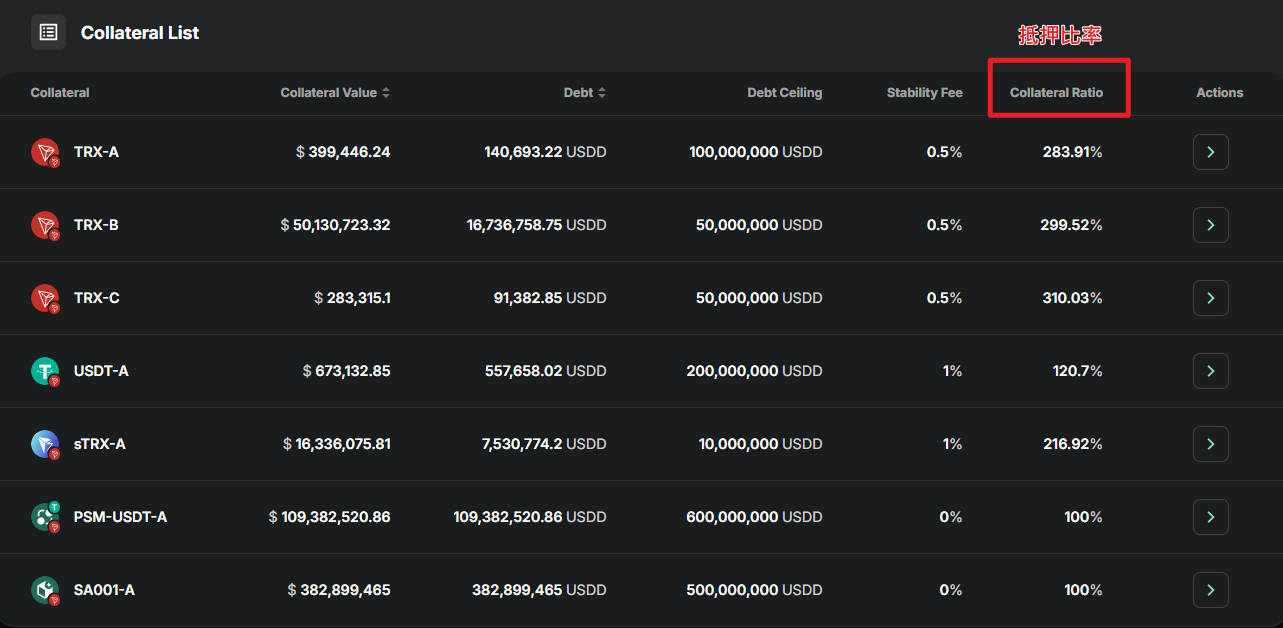Open the TRX-A action arrow

1210,152
